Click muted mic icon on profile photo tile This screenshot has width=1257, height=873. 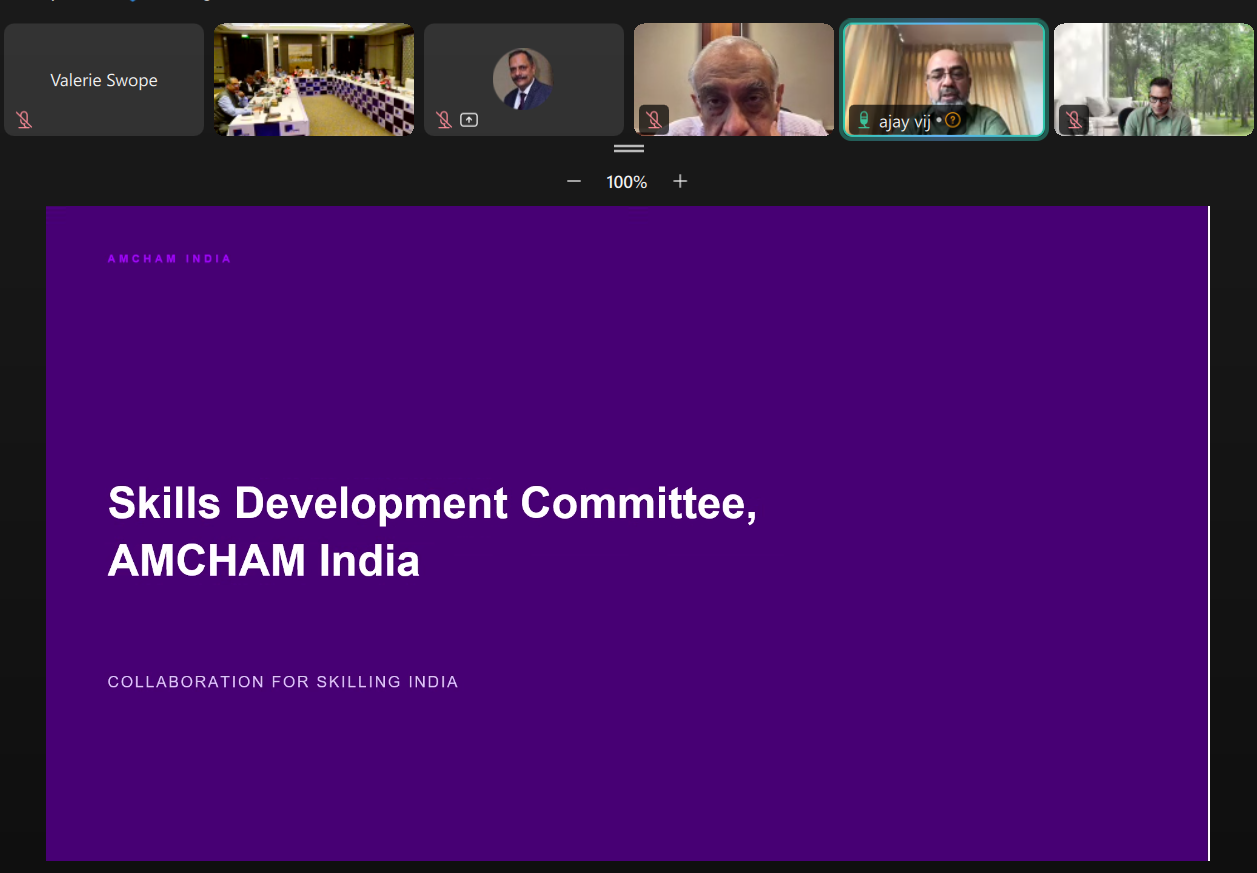(444, 120)
